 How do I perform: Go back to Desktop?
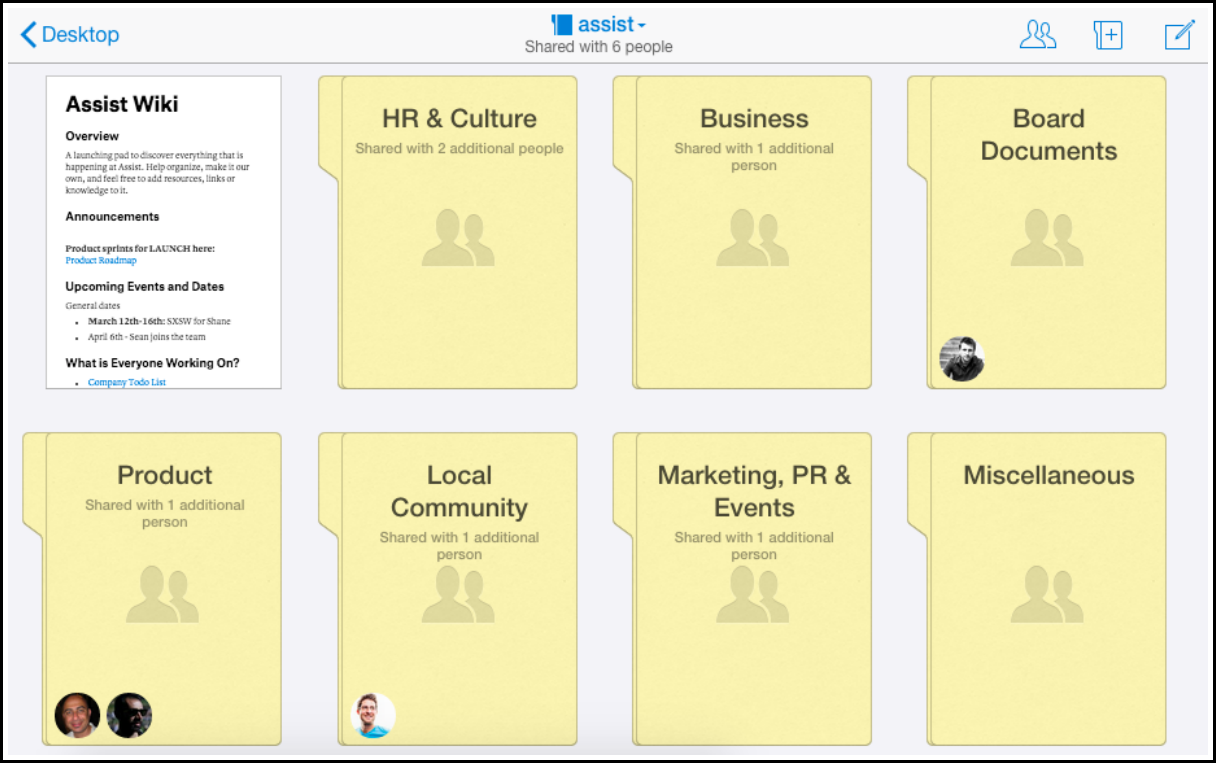click(x=70, y=35)
